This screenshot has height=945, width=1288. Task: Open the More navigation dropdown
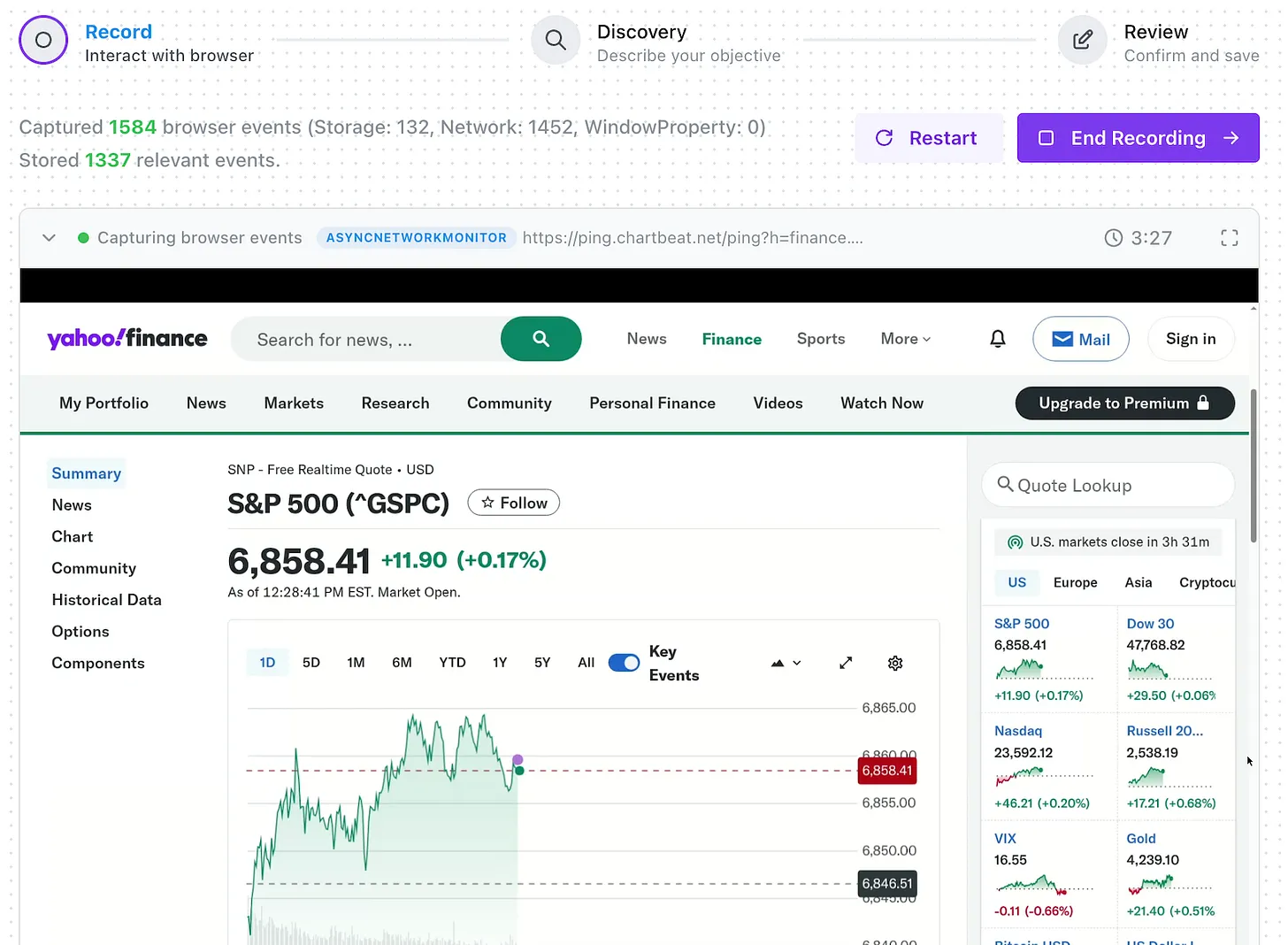pos(904,339)
